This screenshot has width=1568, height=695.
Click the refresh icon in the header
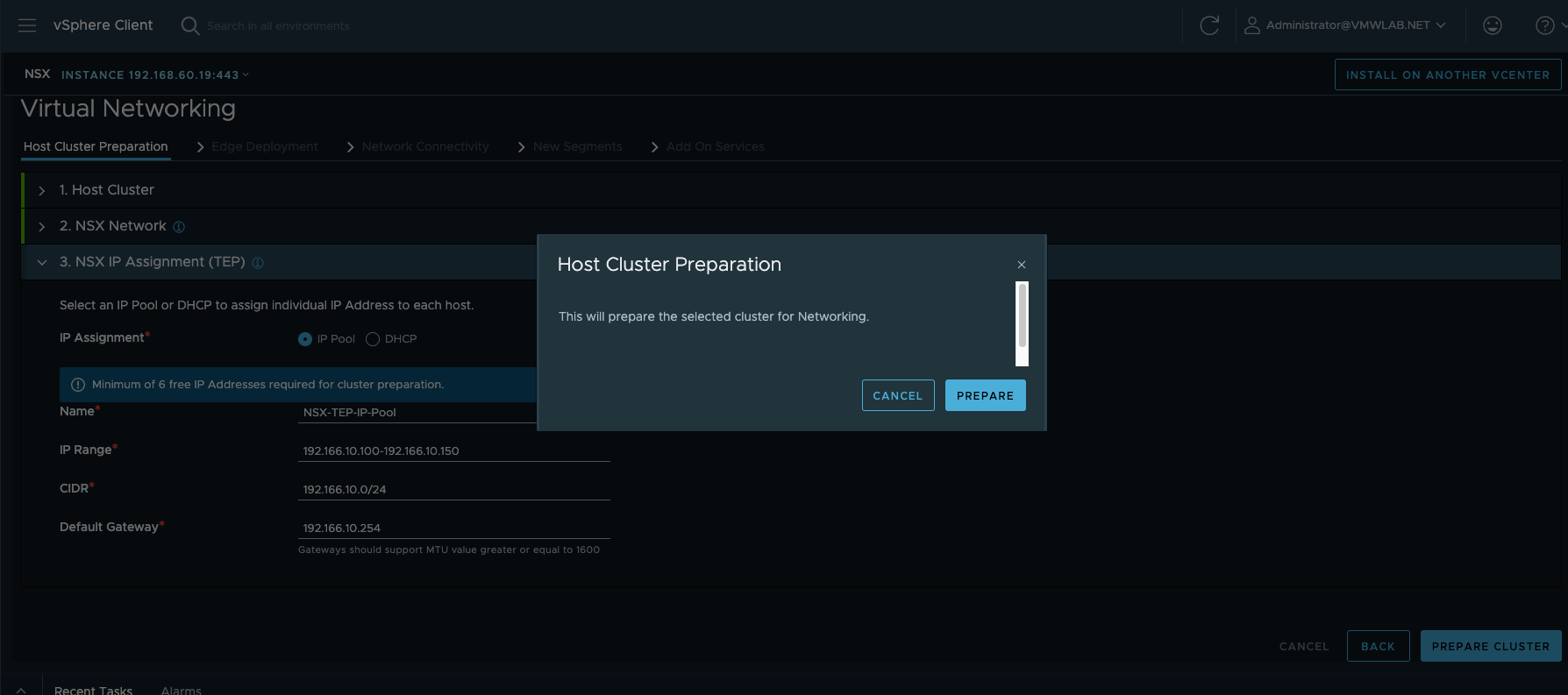[1209, 25]
